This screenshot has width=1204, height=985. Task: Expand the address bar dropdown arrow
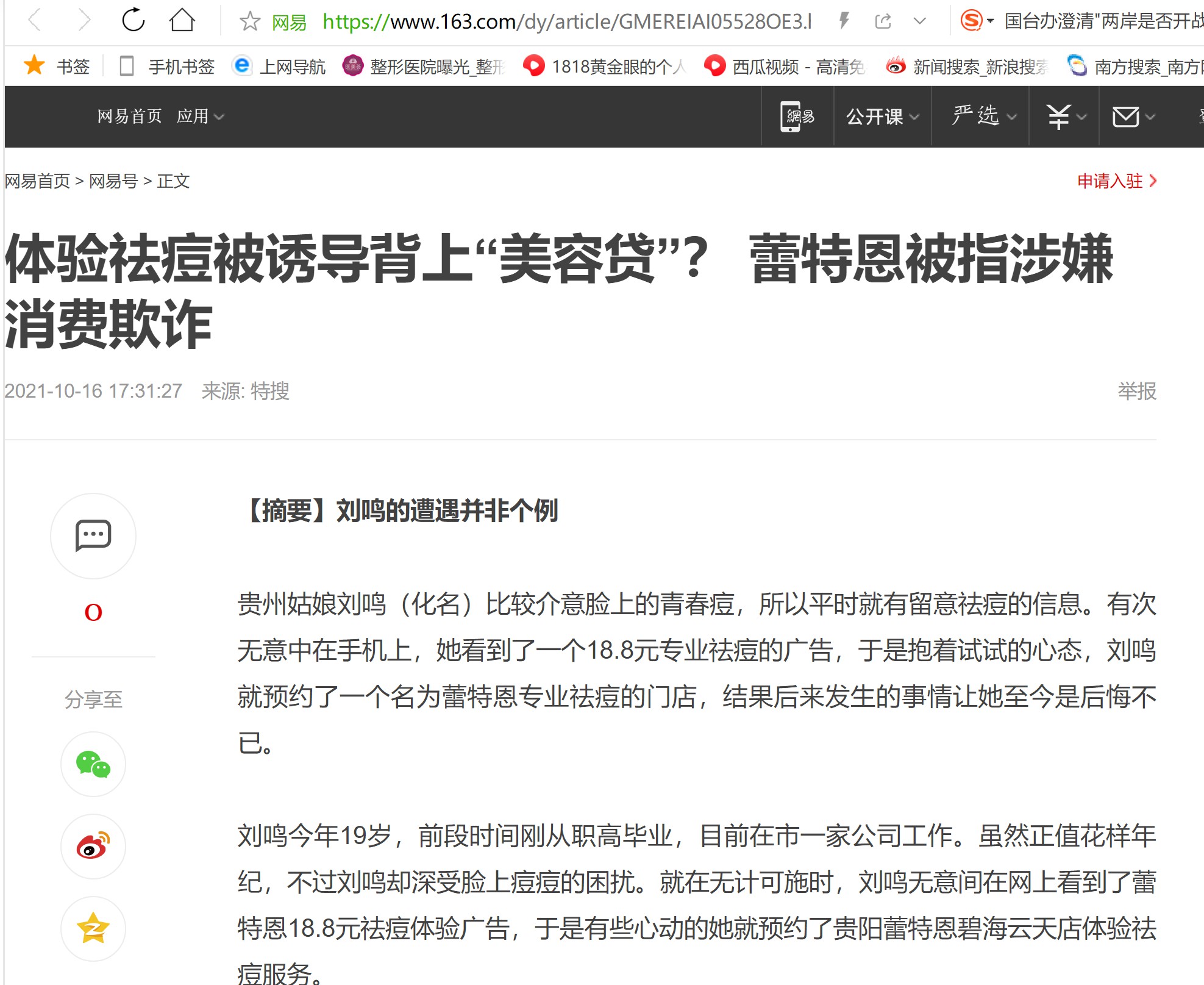coord(920,21)
